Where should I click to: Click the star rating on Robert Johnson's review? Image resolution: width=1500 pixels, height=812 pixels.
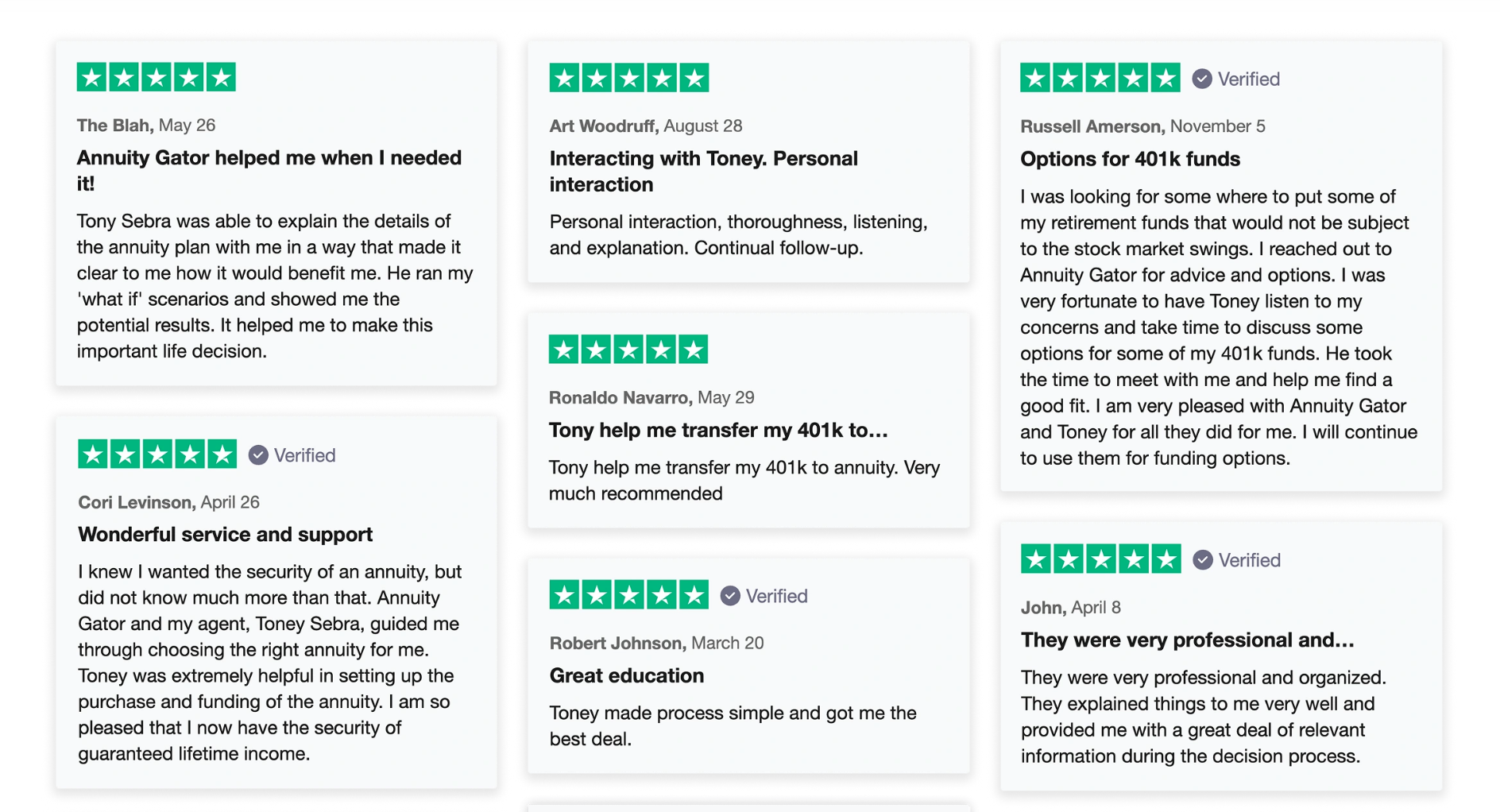pyautogui.click(x=629, y=595)
